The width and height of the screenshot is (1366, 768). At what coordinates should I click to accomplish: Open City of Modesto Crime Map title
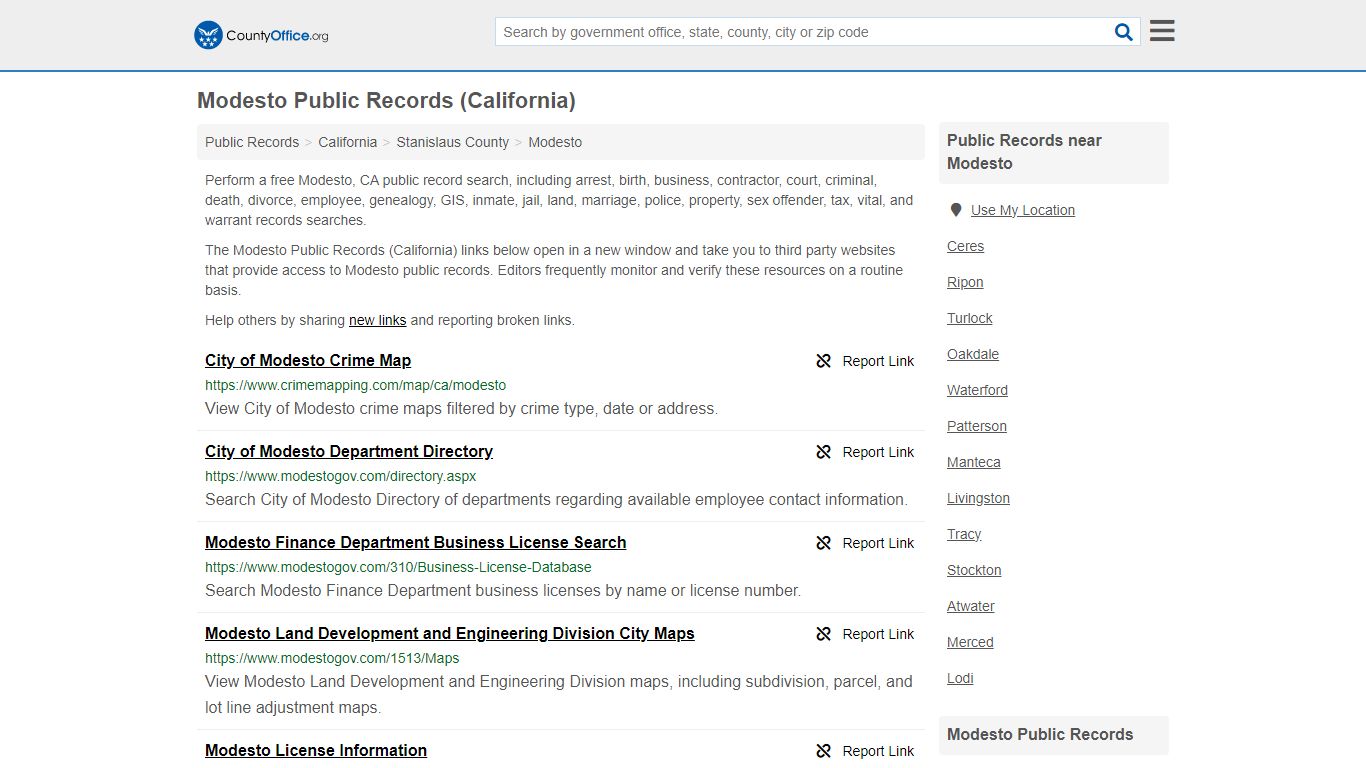point(308,361)
